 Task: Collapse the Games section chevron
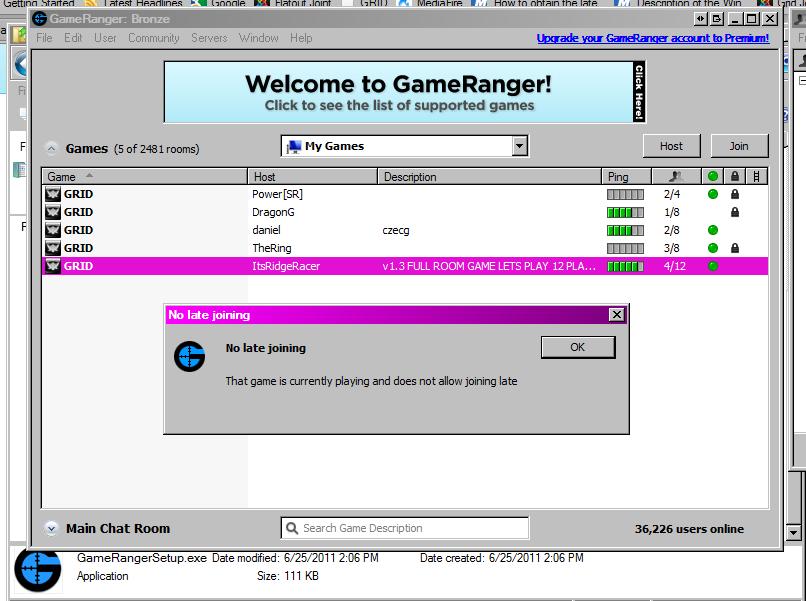point(51,149)
